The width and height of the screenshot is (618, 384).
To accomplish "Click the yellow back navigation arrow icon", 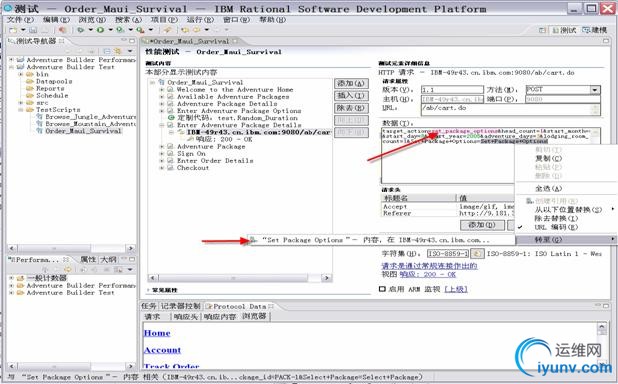I will pos(185,30).
